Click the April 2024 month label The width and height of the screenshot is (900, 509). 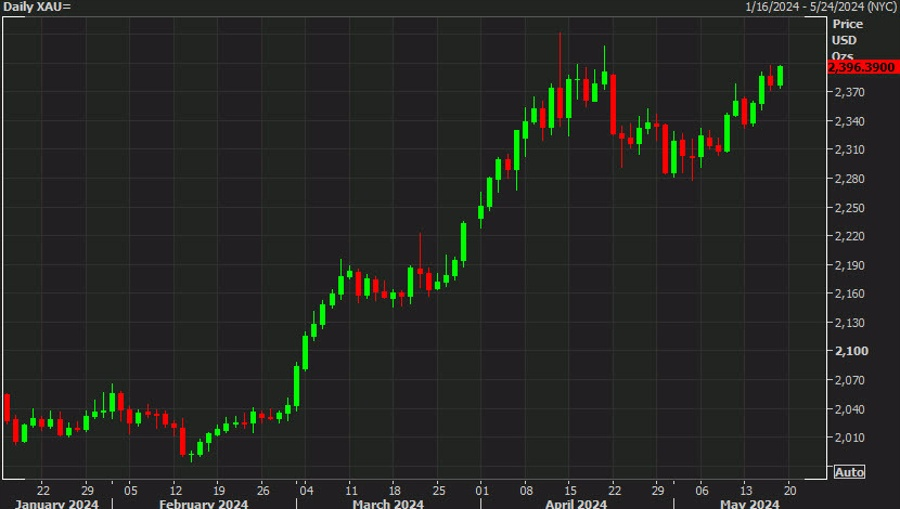pyautogui.click(x=576, y=504)
